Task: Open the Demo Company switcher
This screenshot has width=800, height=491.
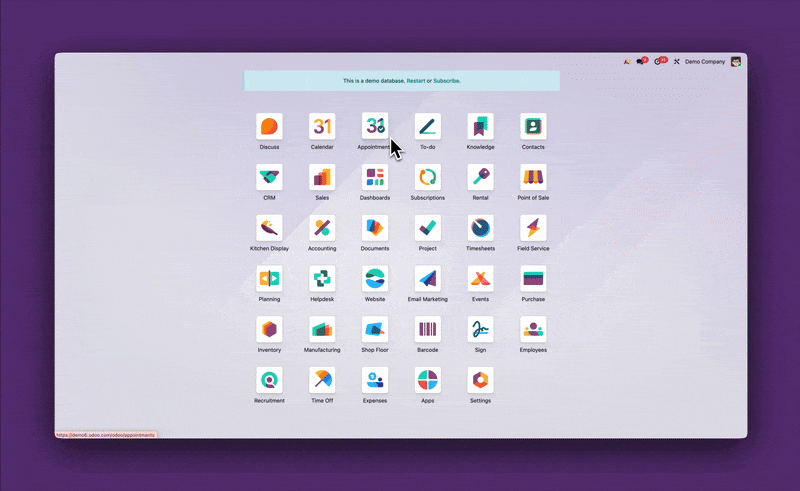Action: tap(705, 62)
